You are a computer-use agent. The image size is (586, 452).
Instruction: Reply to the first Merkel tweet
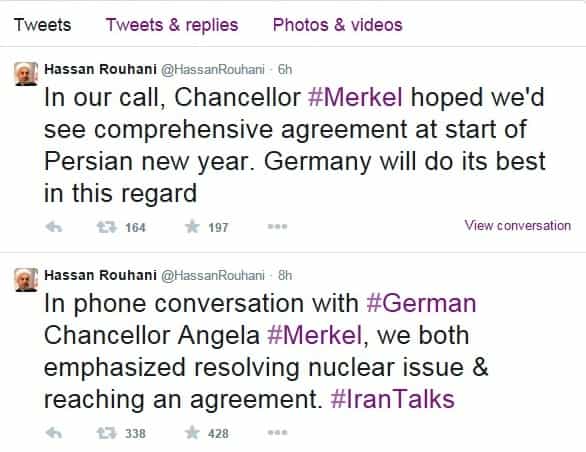pos(53,227)
